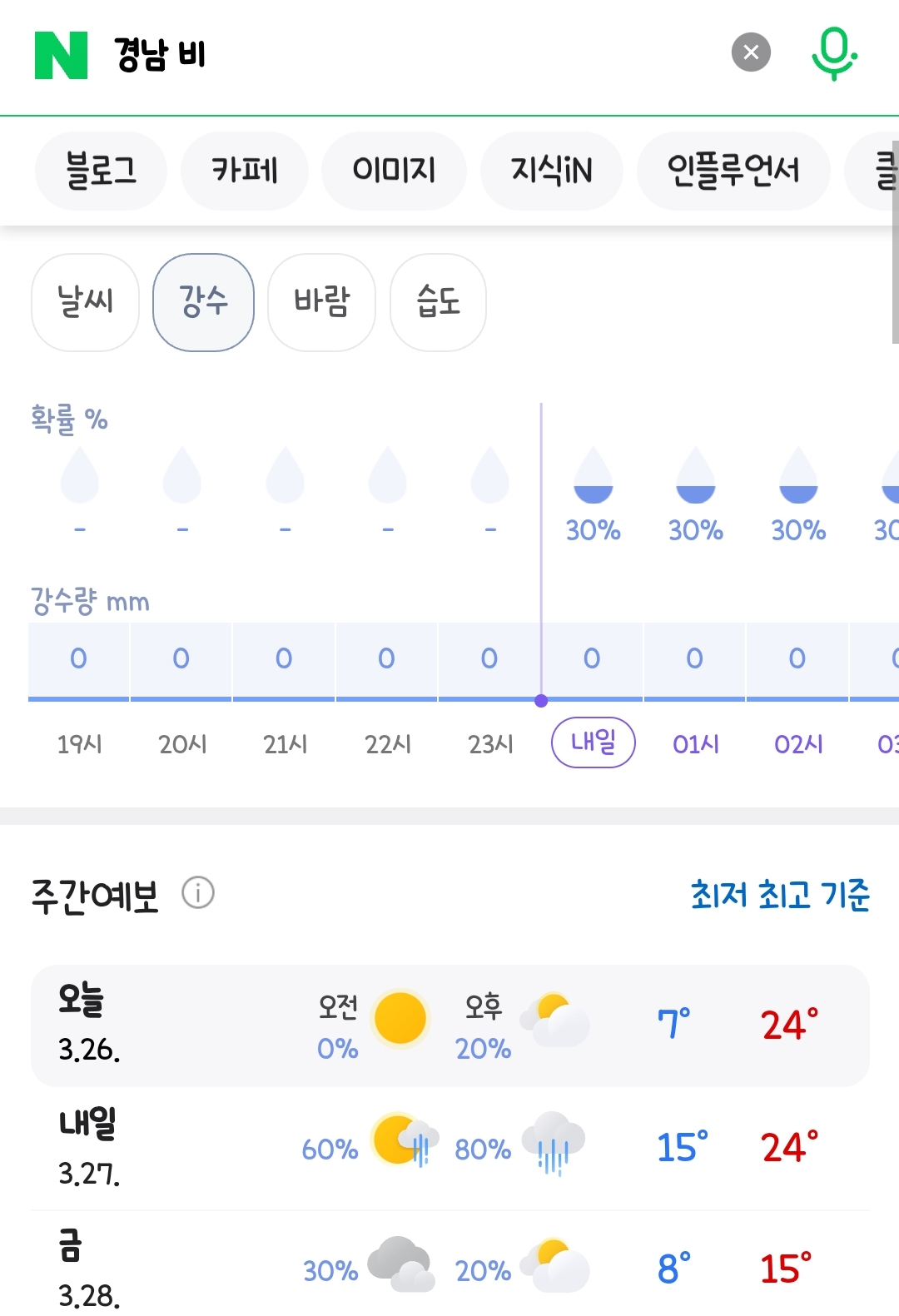
Task: Clear the search query with the X button
Action: coord(752,52)
